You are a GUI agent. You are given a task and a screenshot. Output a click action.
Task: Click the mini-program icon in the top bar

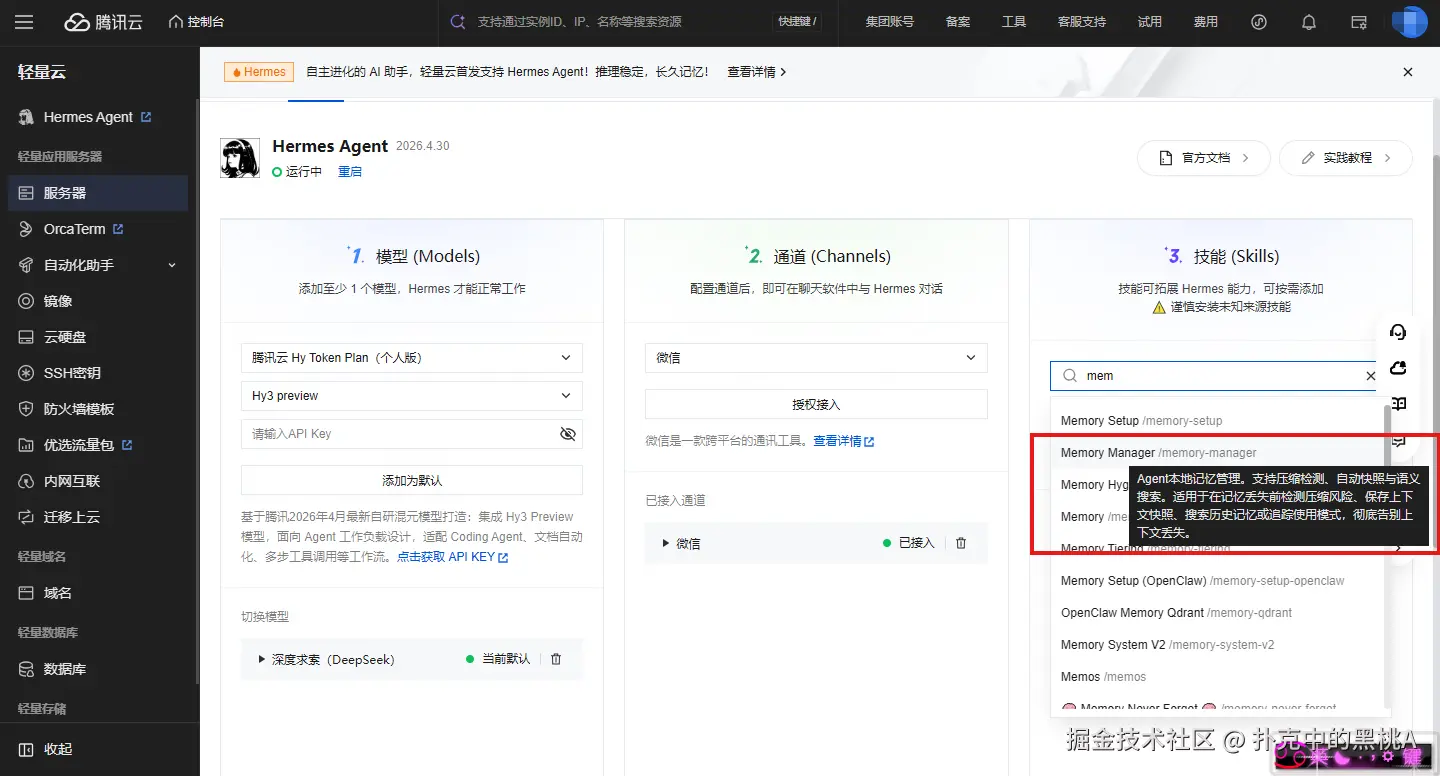tap(1260, 22)
